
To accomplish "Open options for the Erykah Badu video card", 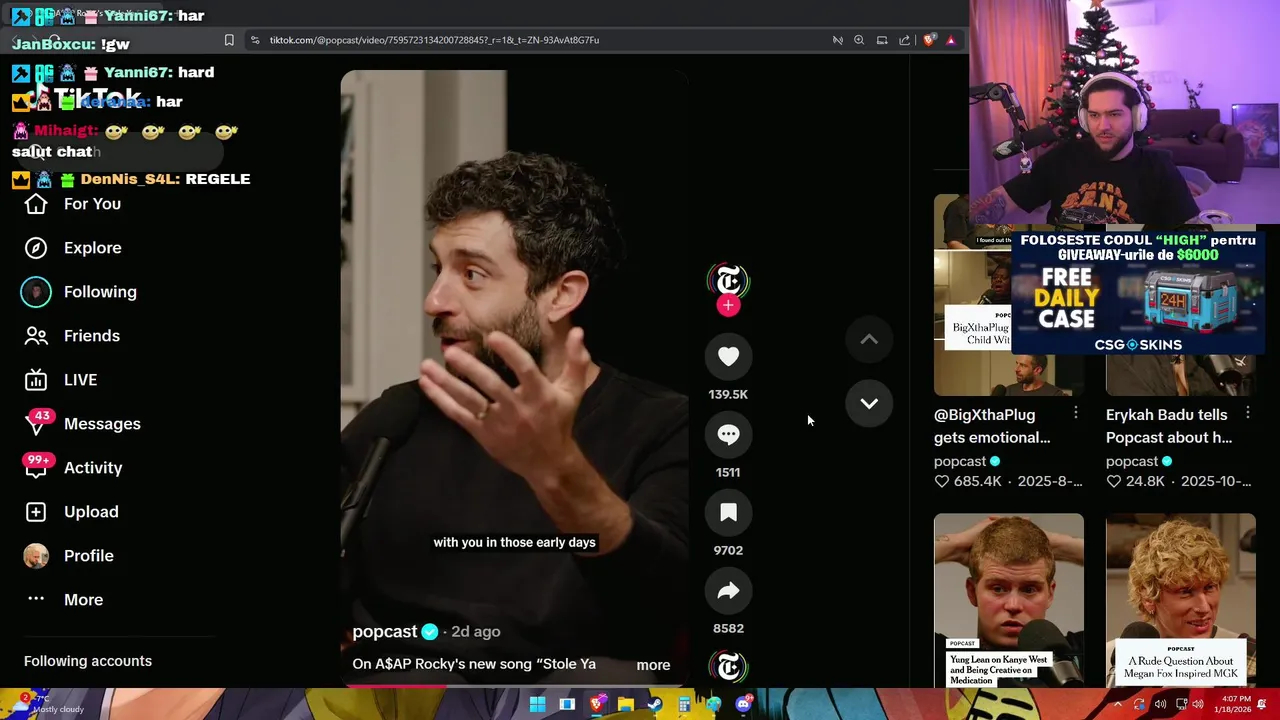I will [x=1248, y=413].
